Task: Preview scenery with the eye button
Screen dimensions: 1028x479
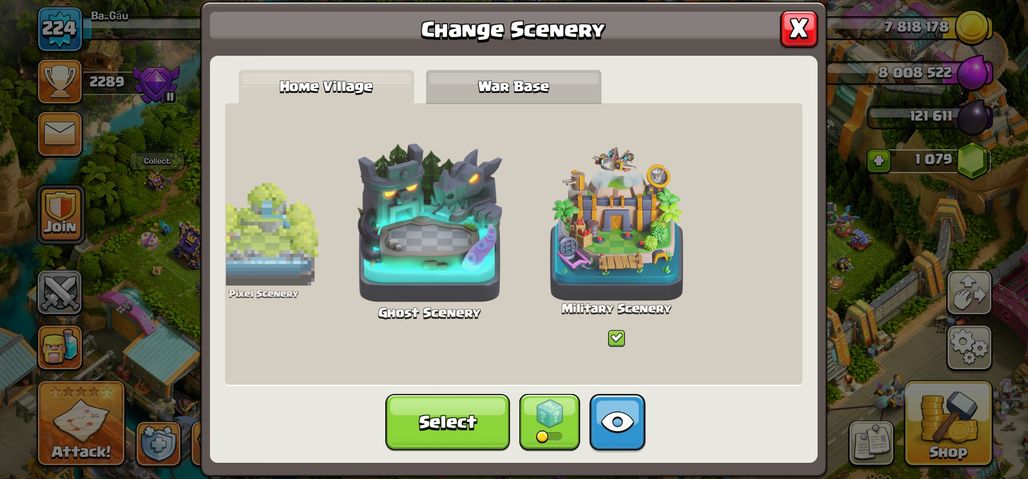Action: [617, 422]
